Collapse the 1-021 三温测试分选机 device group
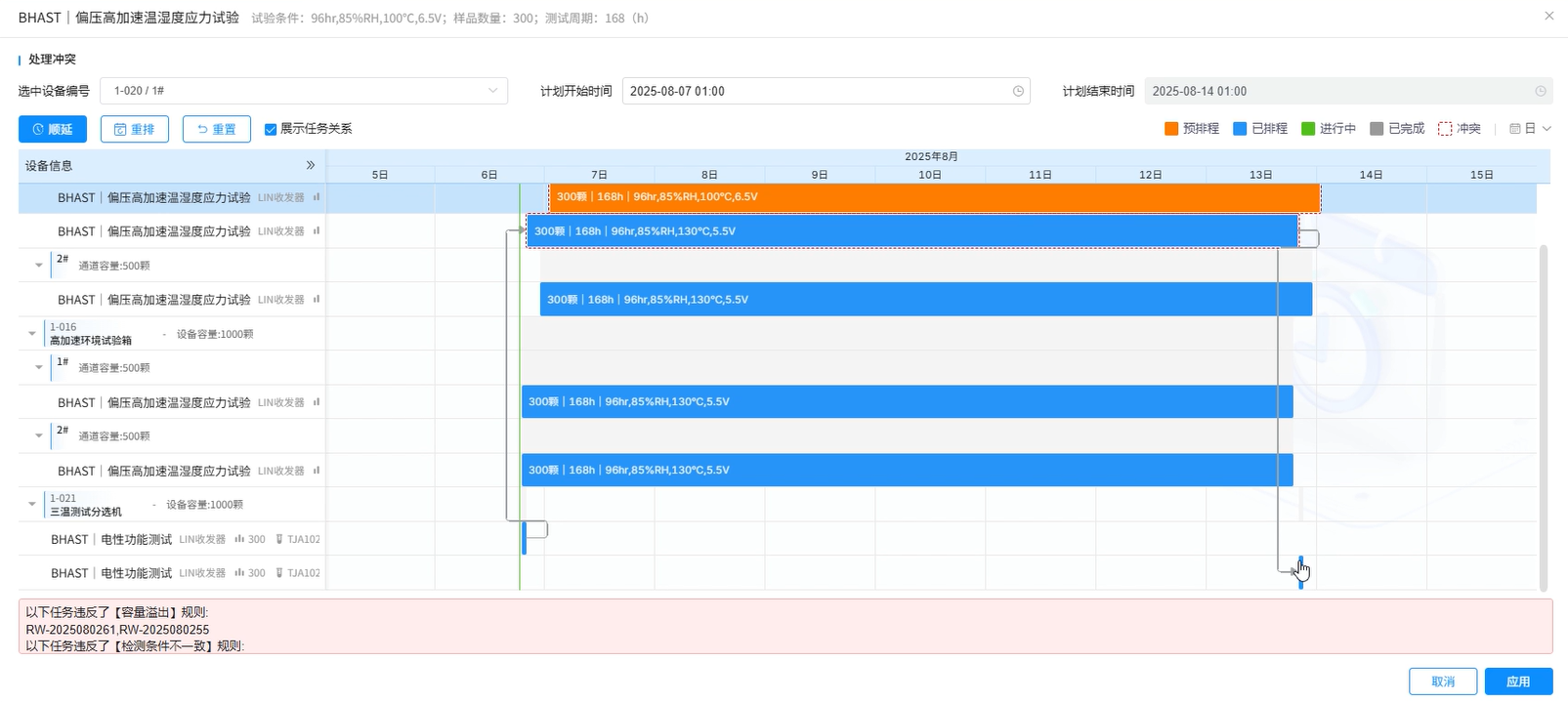Viewport: 1568px width, 703px height. pyautogui.click(x=32, y=505)
